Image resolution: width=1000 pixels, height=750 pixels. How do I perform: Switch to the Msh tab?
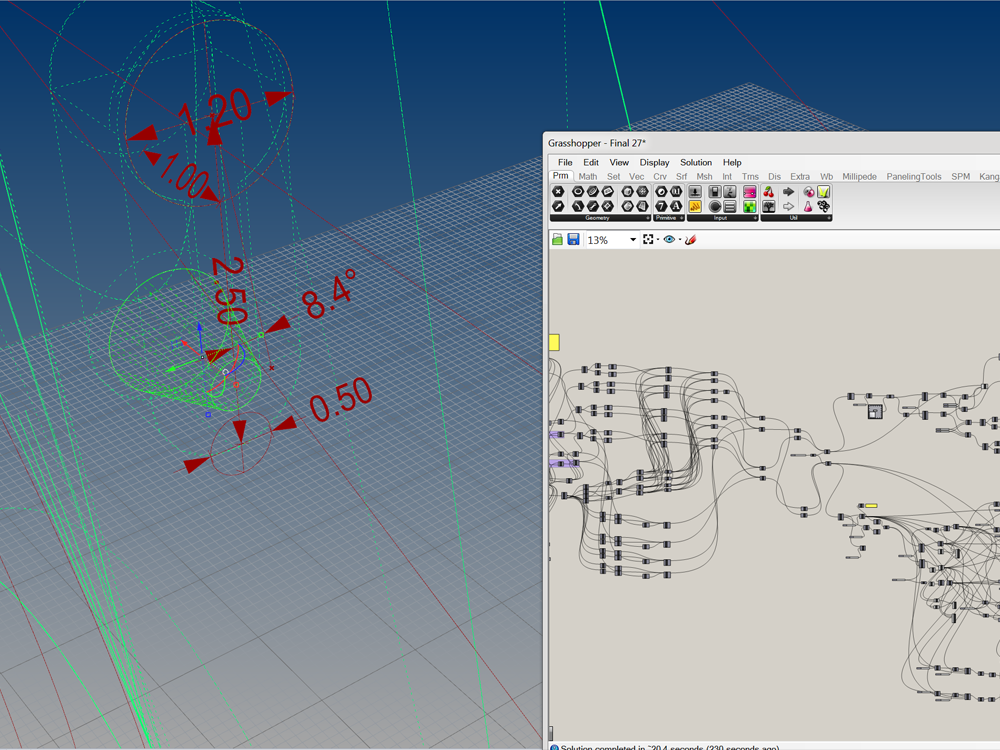705,177
